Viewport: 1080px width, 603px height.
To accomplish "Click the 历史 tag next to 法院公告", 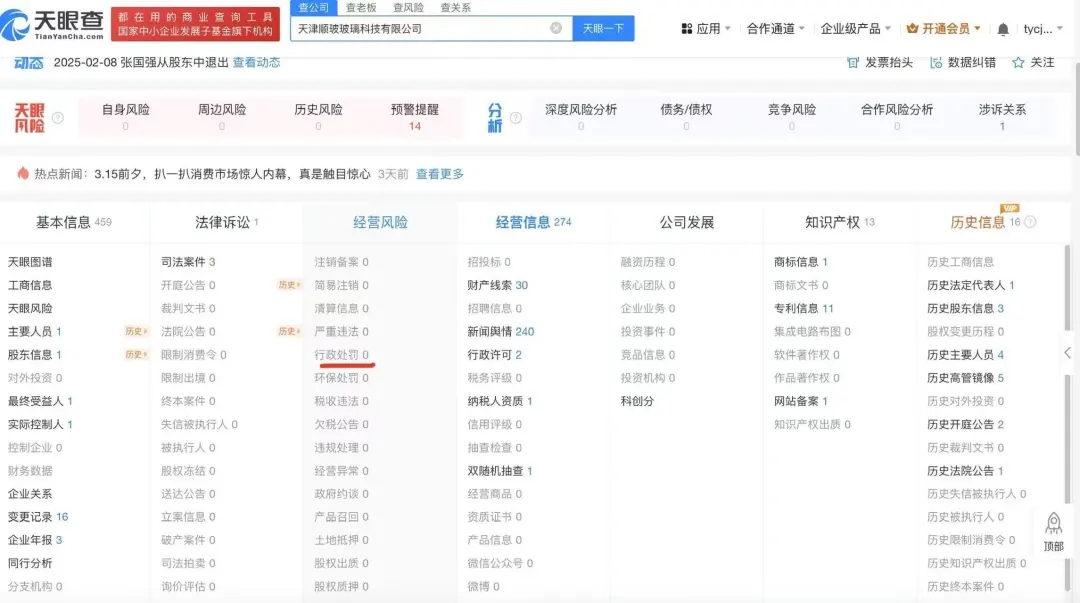I will pyautogui.click(x=289, y=331).
